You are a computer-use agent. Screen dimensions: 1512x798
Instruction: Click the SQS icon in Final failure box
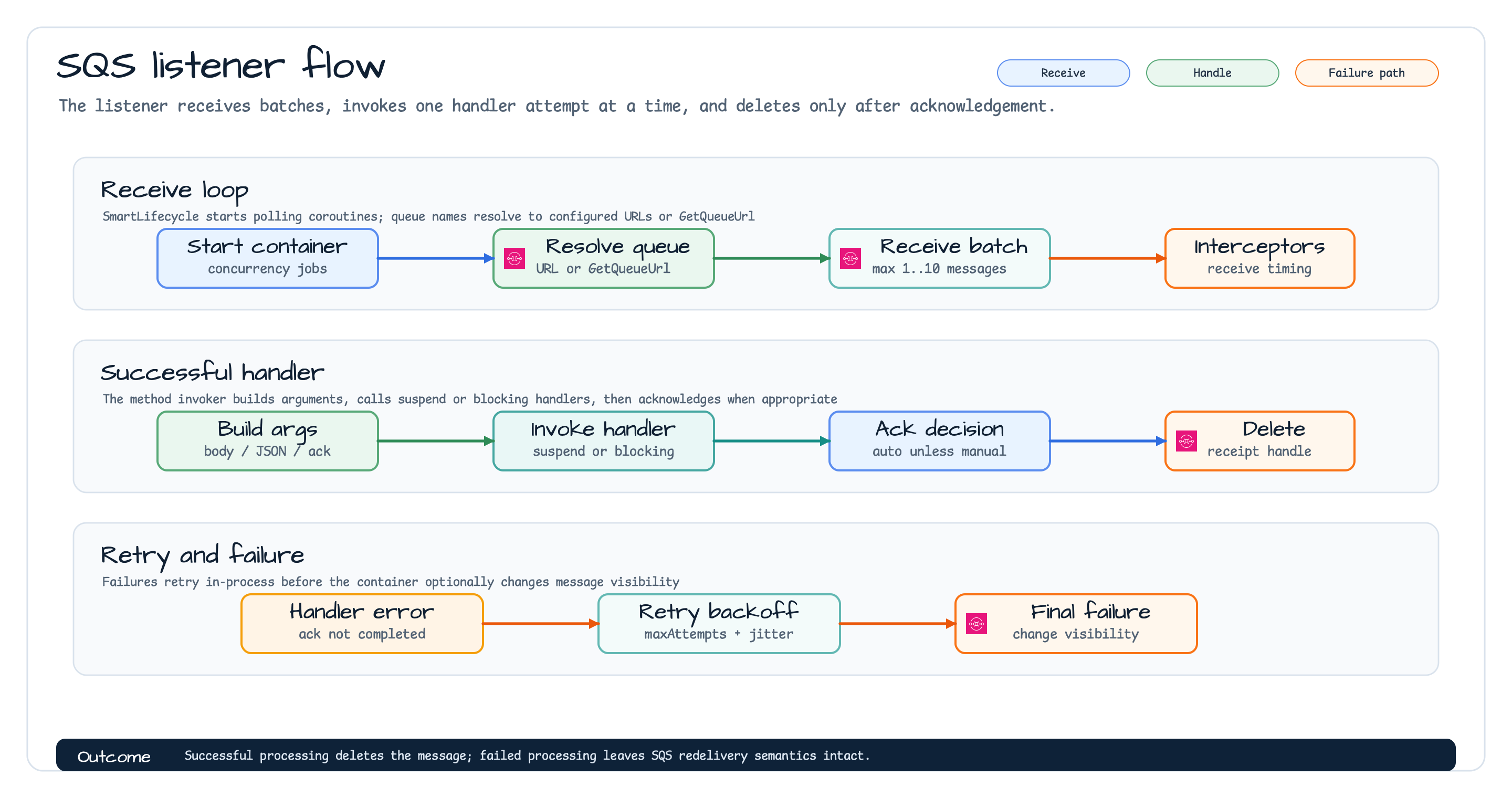pos(976,623)
